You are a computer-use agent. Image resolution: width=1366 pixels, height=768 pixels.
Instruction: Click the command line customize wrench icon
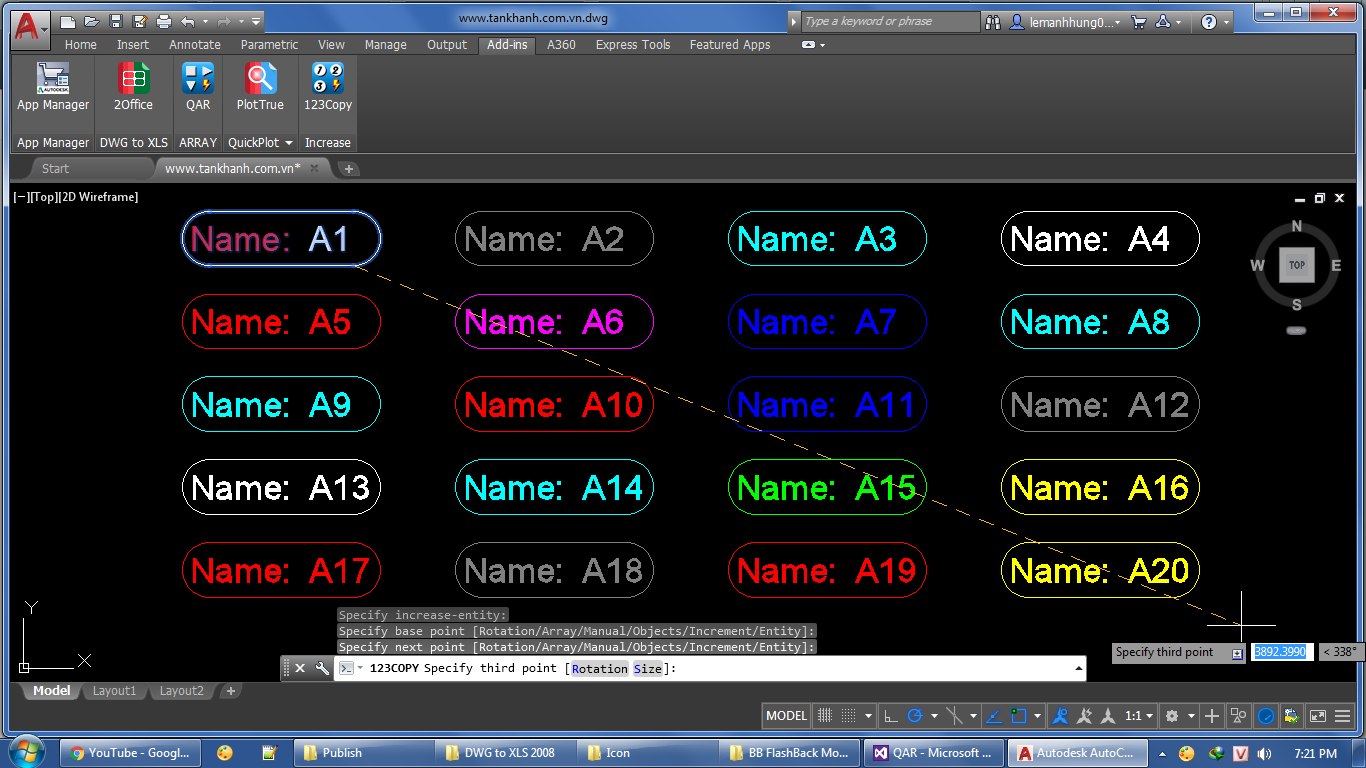pyautogui.click(x=322, y=668)
